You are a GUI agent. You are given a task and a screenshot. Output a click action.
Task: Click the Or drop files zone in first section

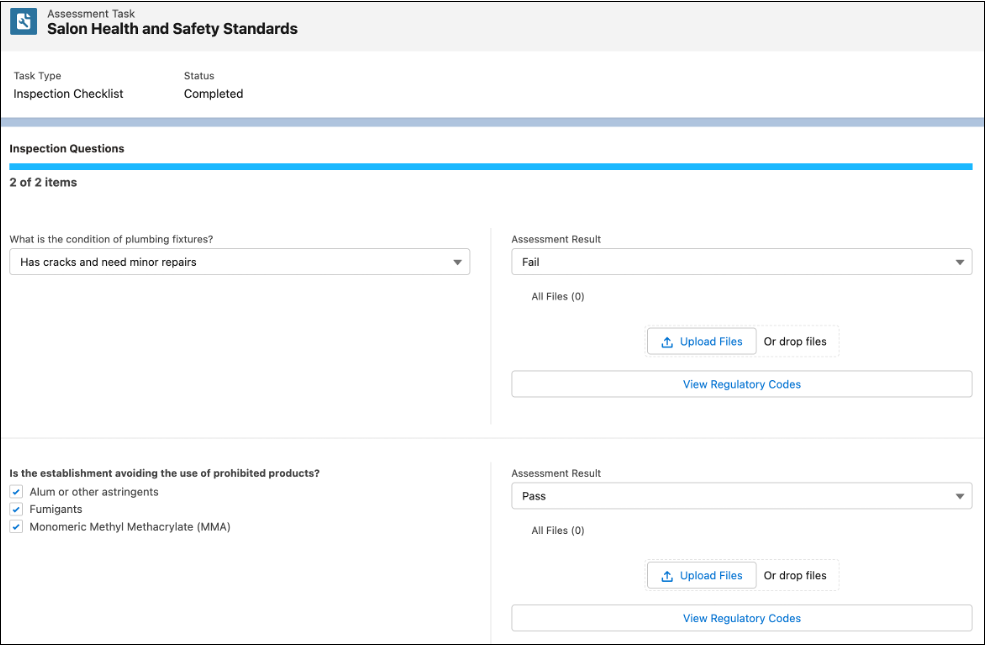(797, 341)
